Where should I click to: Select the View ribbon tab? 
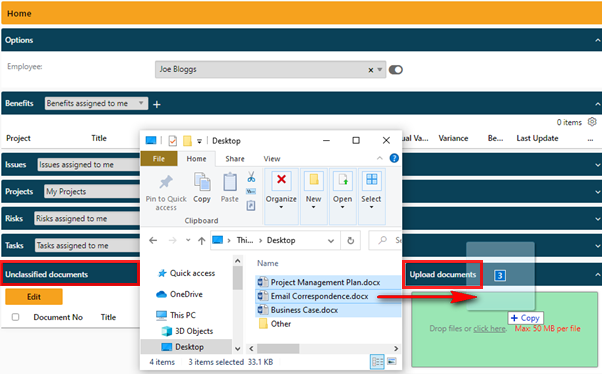coord(272,159)
